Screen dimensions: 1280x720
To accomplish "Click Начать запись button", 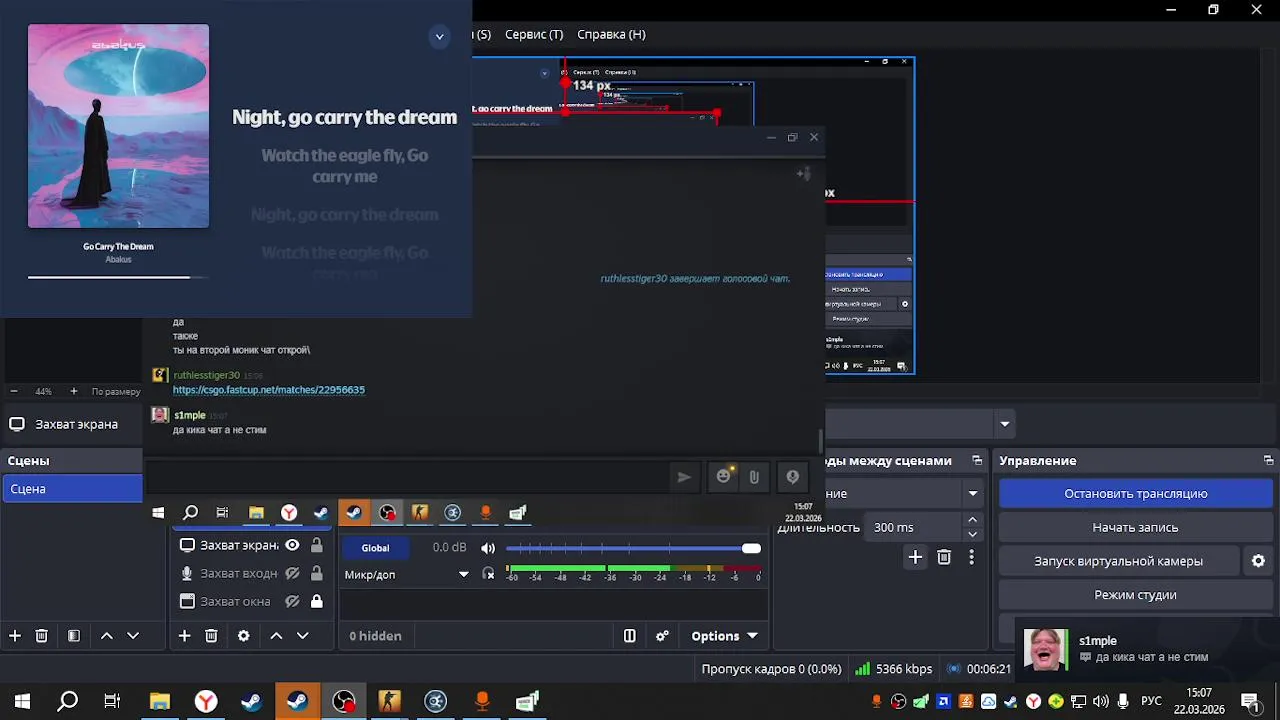I will (x=1135, y=527).
